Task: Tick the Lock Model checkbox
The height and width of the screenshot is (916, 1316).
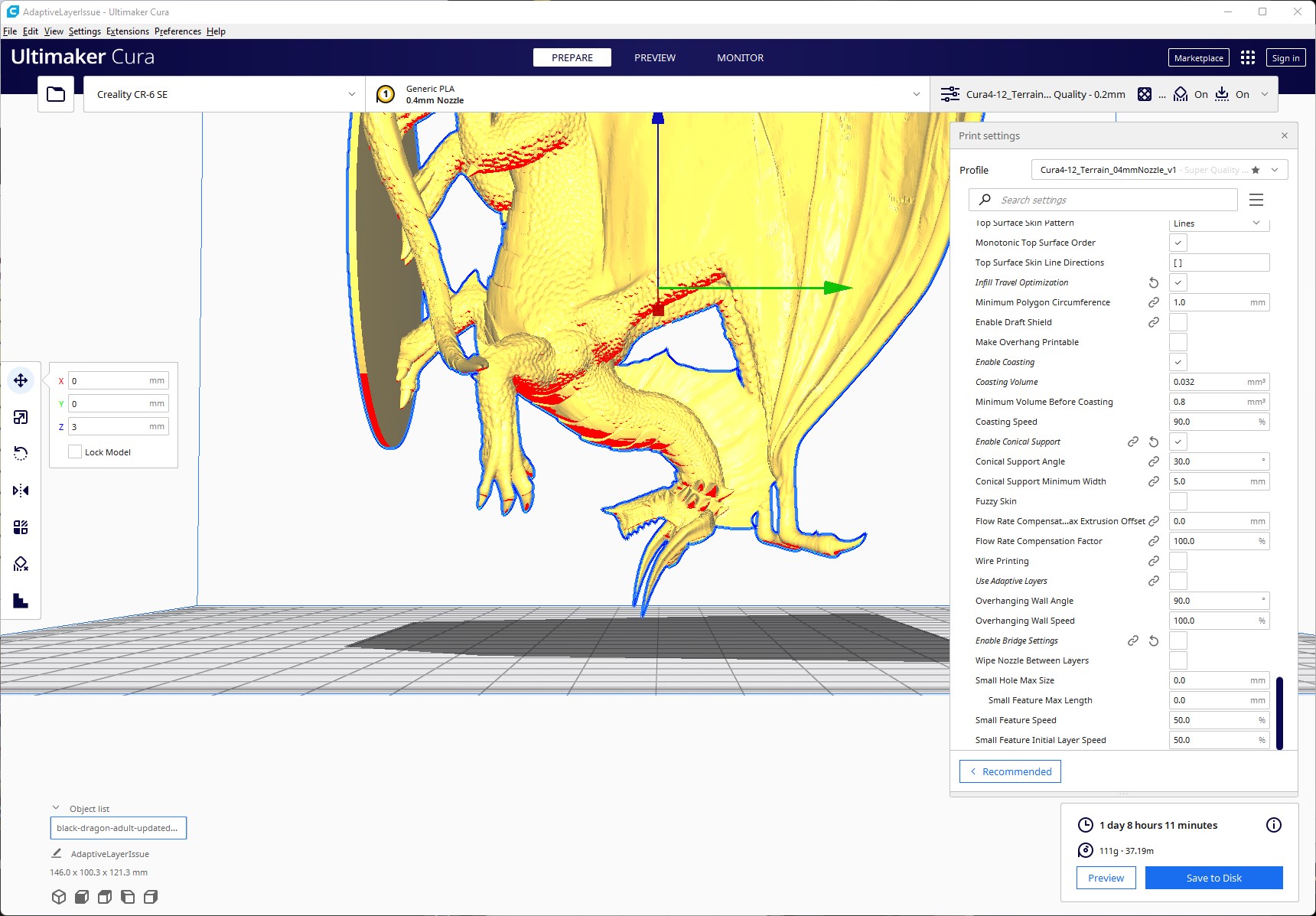Action: coord(75,451)
